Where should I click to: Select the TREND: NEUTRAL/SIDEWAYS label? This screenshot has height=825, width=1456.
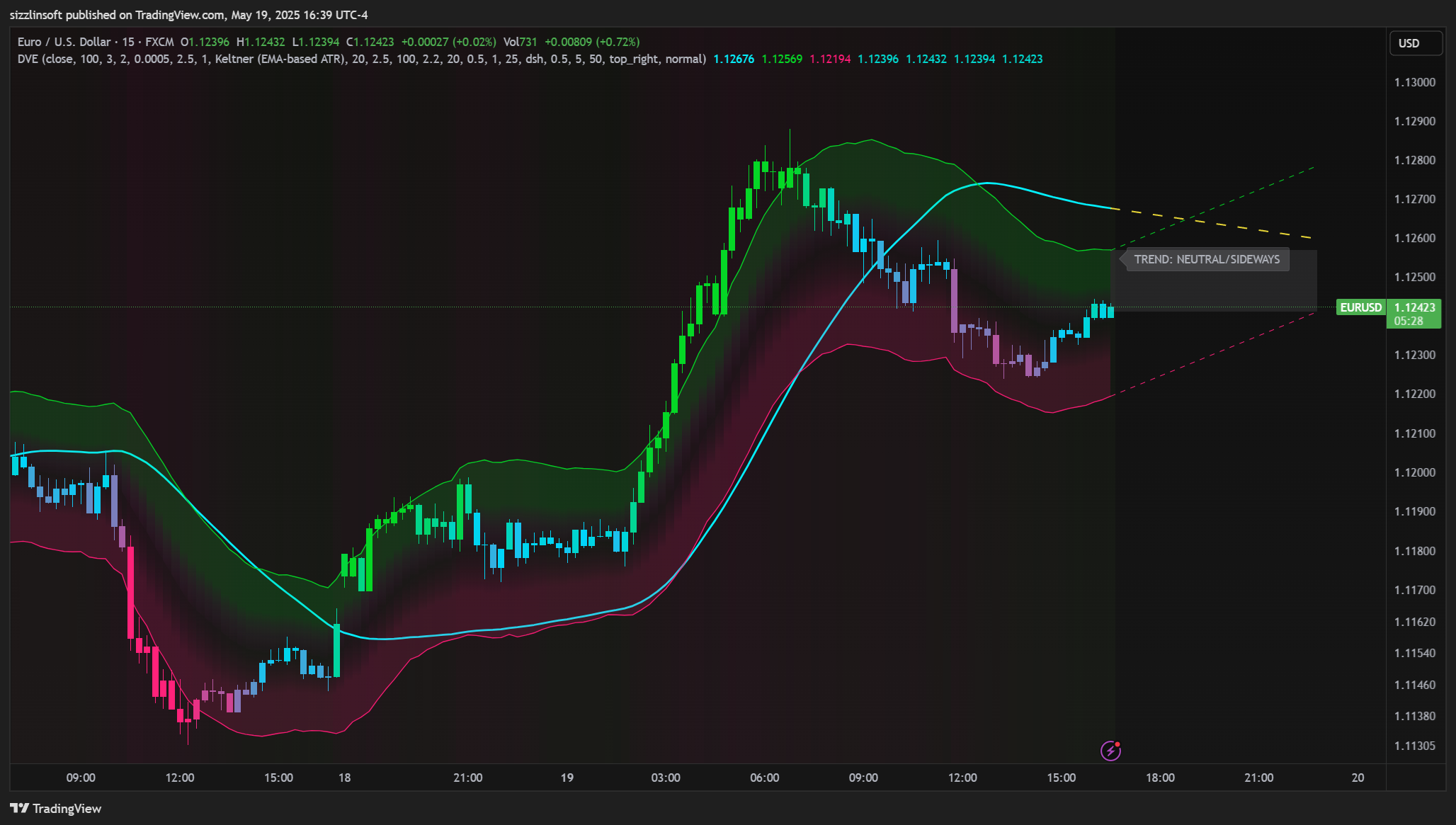pyautogui.click(x=1207, y=259)
